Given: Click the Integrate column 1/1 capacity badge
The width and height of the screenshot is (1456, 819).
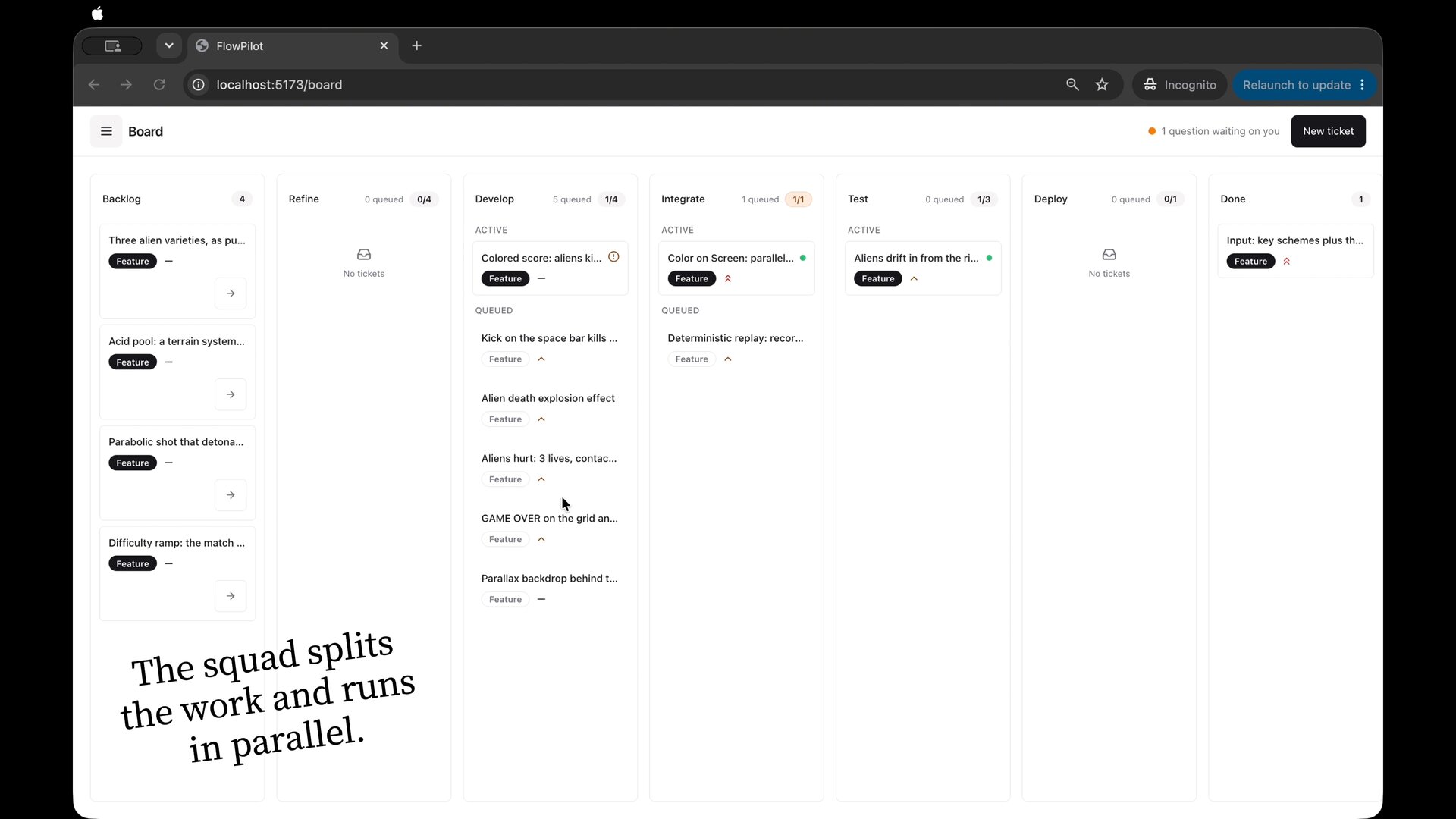Looking at the screenshot, I should [798, 199].
